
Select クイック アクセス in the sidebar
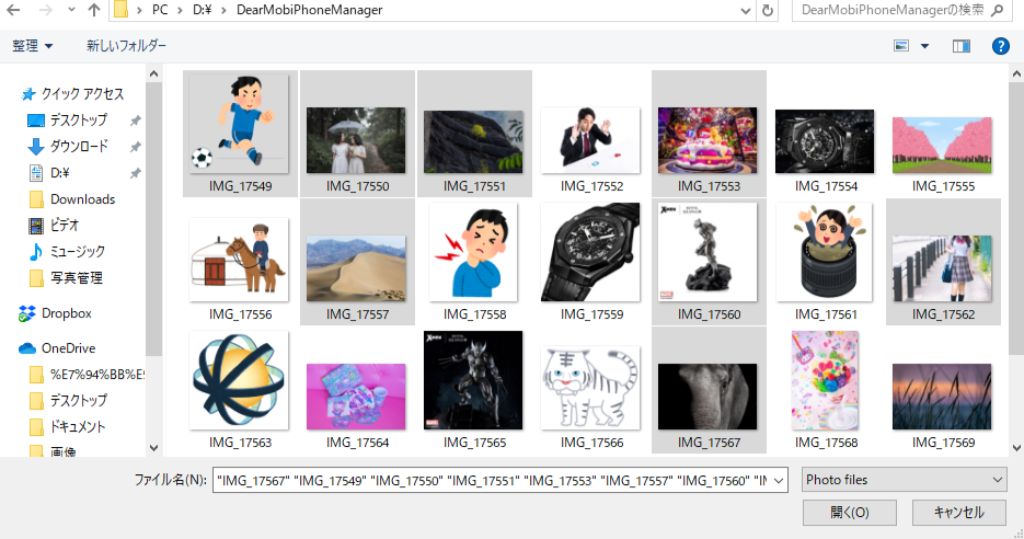72,94
